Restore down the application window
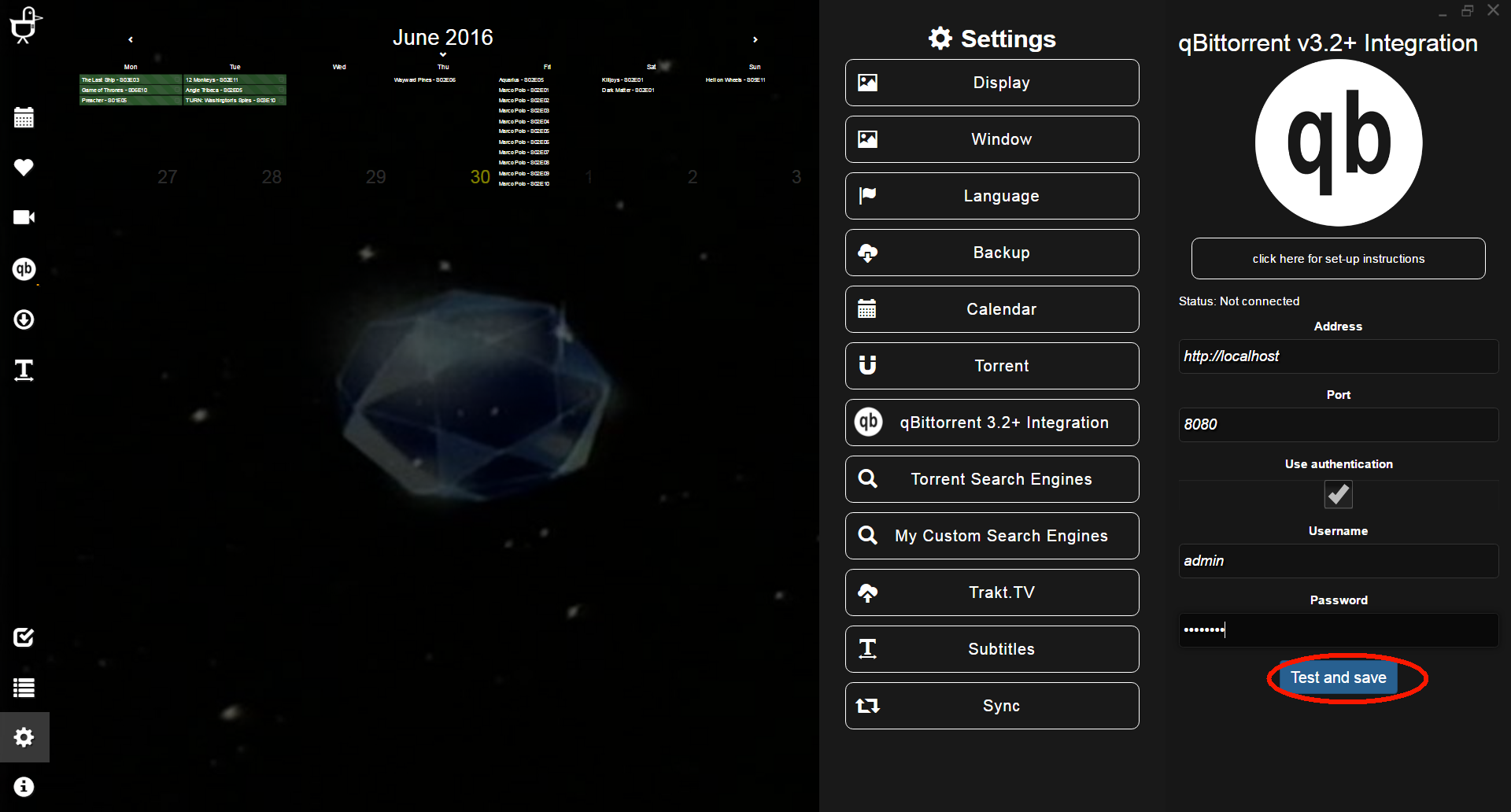 pyautogui.click(x=1467, y=10)
